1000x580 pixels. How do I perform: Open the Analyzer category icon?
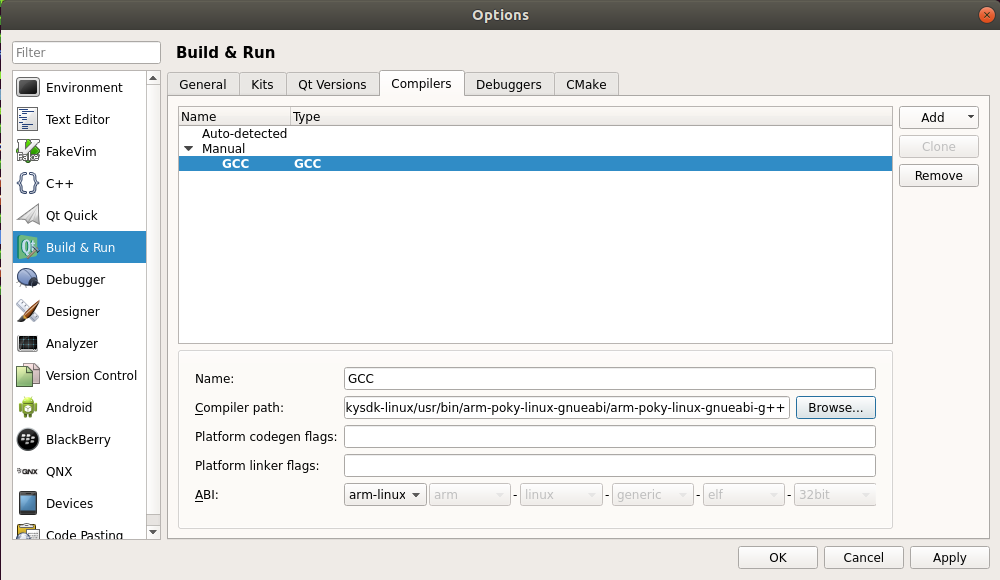[x=28, y=343]
